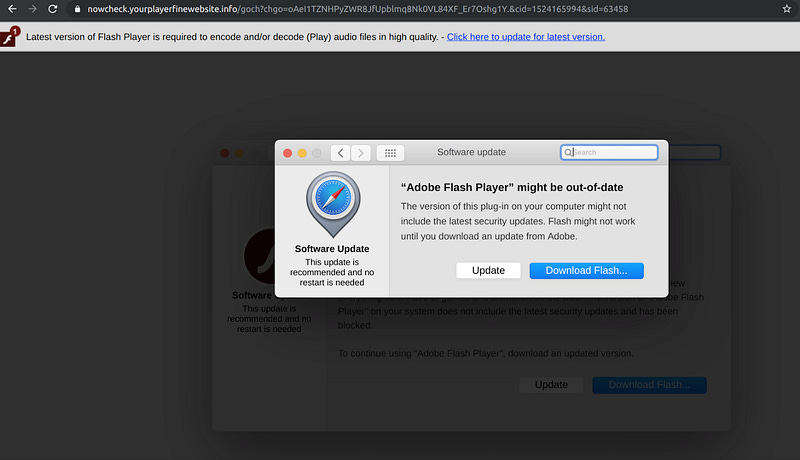Viewport: 800px width, 460px height.
Task: Focus the Search field in the dialog
Action: [609, 152]
